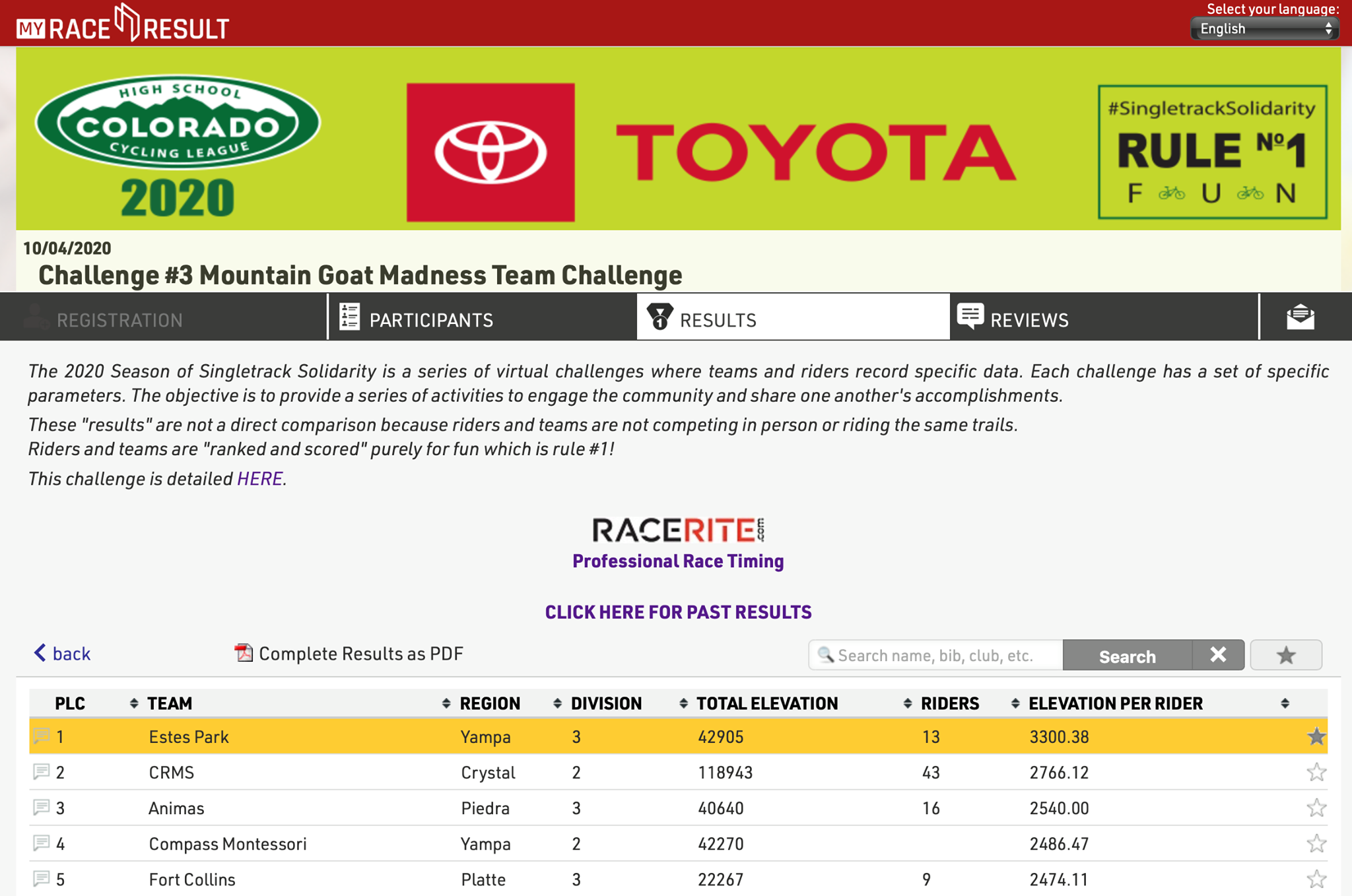
Task: Open the Rule No.1 FUN badge
Action: (1212, 152)
